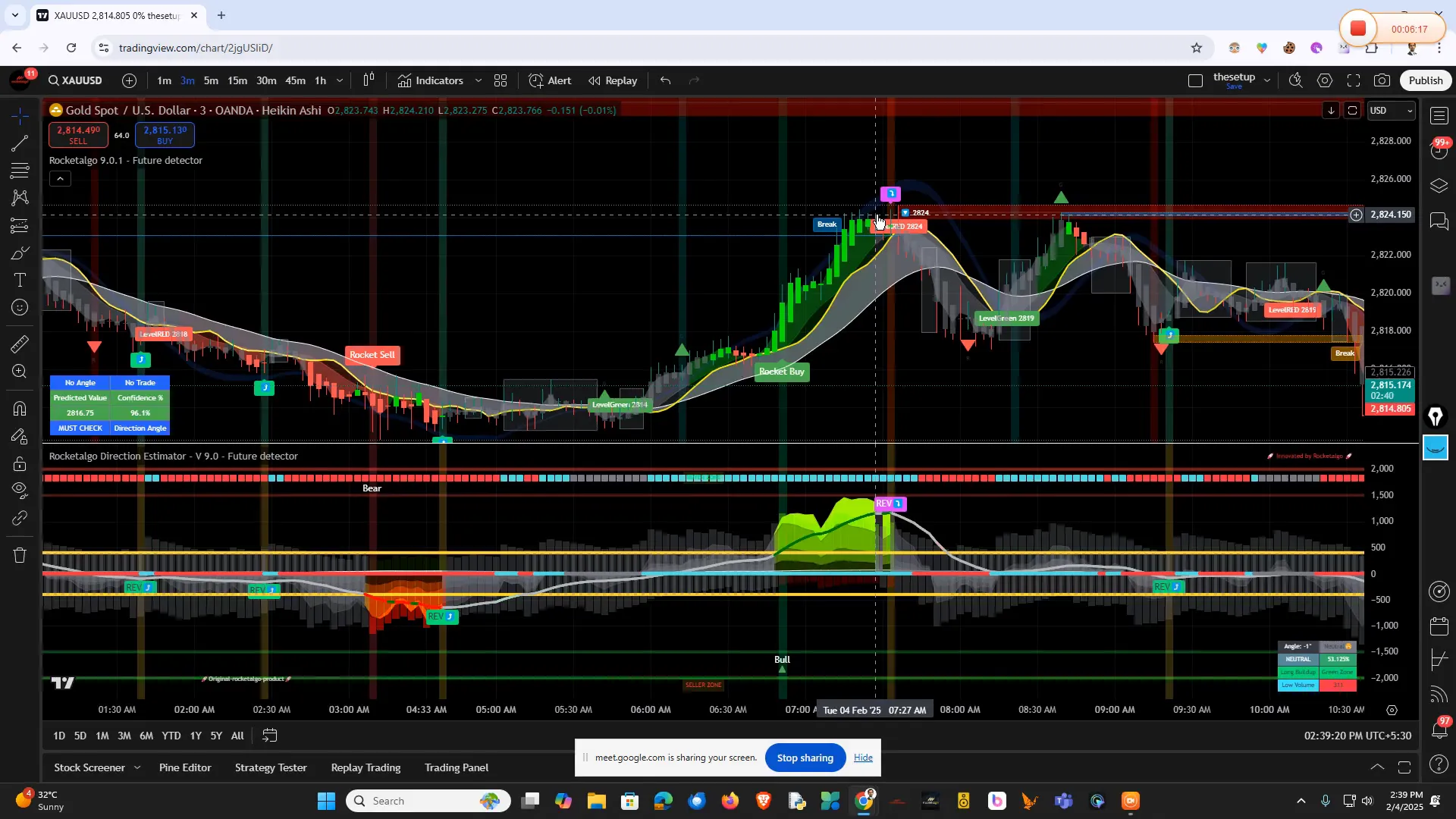Screen dimensions: 1456x819
Task: Open the timeframe dropdown next to 1h
Action: point(340,80)
